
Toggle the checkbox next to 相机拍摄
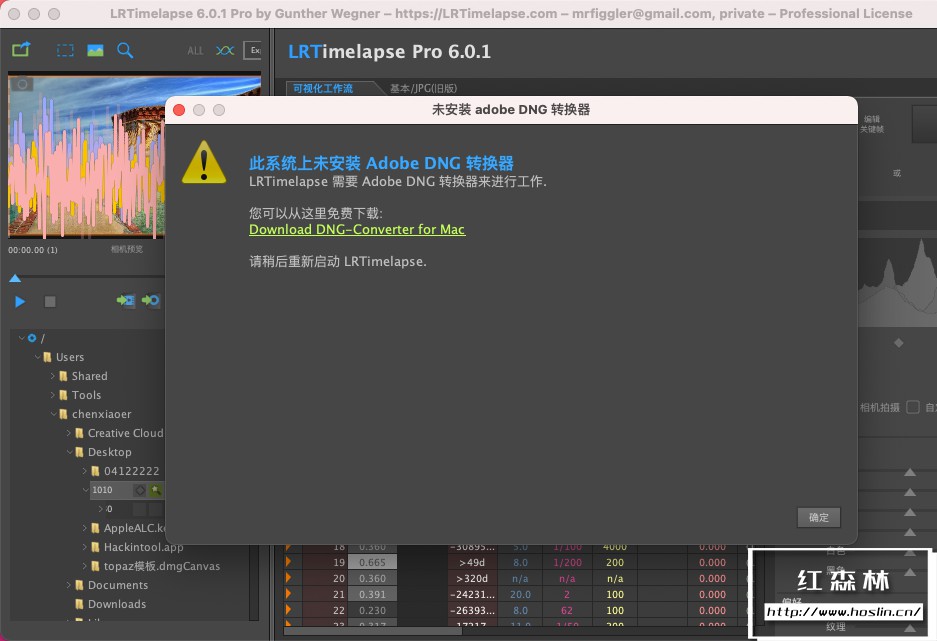pos(912,407)
